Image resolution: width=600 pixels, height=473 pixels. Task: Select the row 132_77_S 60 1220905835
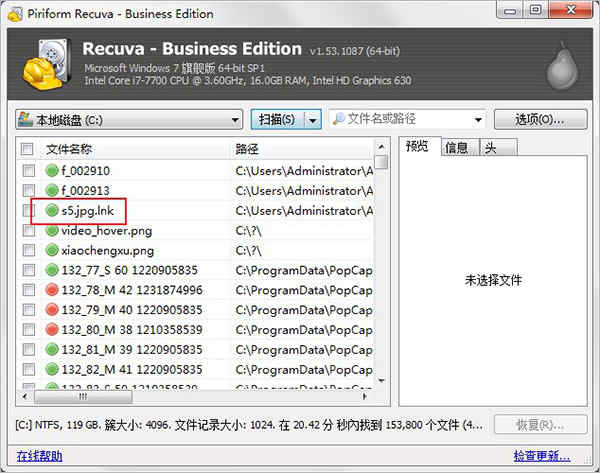click(195, 270)
